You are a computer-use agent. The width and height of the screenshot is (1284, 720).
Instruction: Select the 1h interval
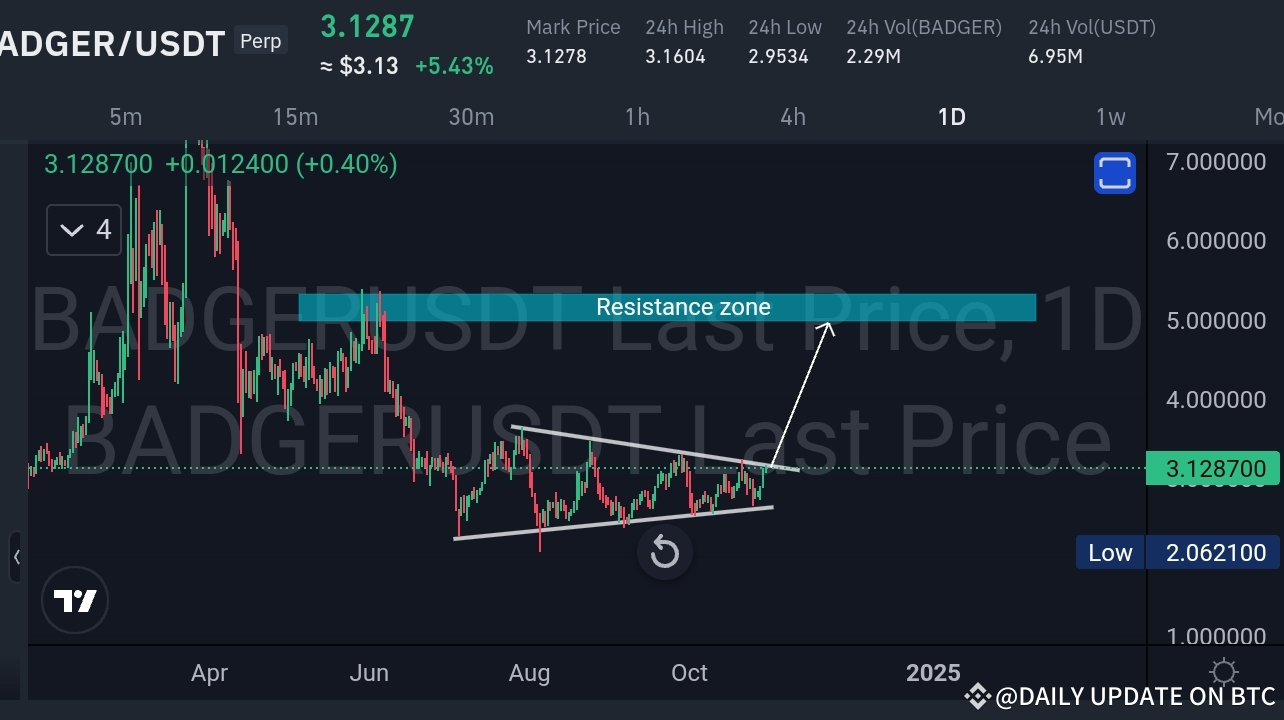pos(637,117)
